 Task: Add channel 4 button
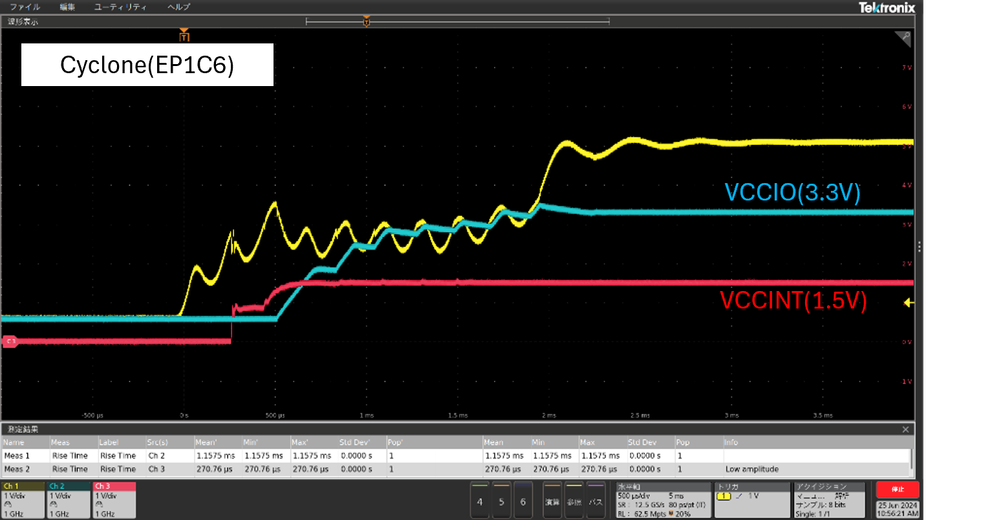coord(480,501)
